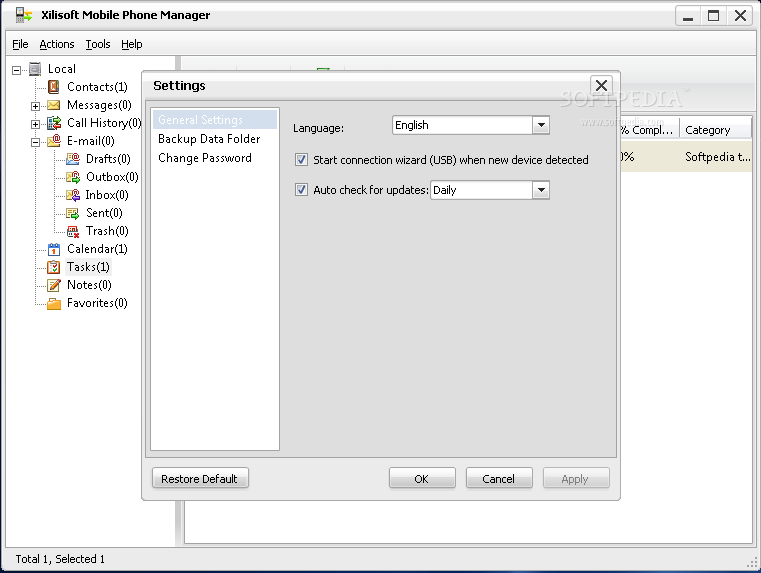Open the update frequency Daily dropdown
Screen dimensions: 761x573
[x=490, y=190]
